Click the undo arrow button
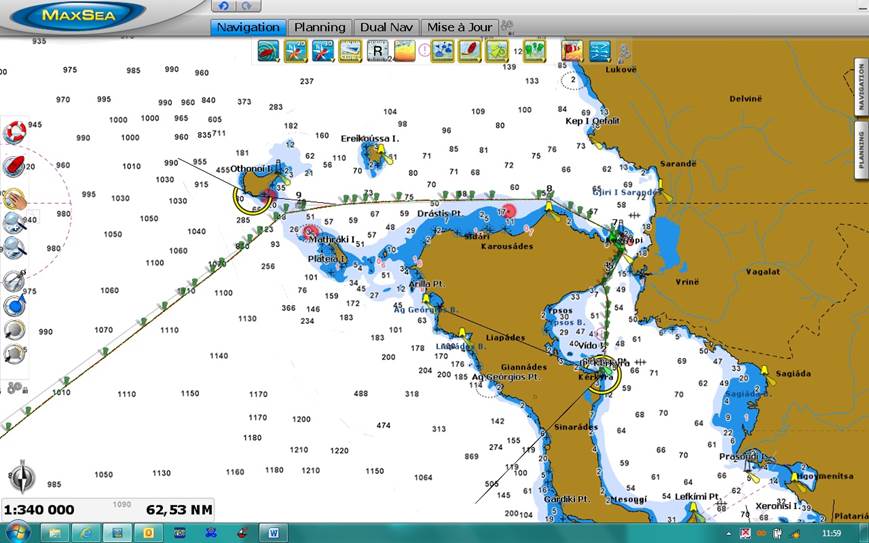Viewport: 869px width, 543px height. 223,6
